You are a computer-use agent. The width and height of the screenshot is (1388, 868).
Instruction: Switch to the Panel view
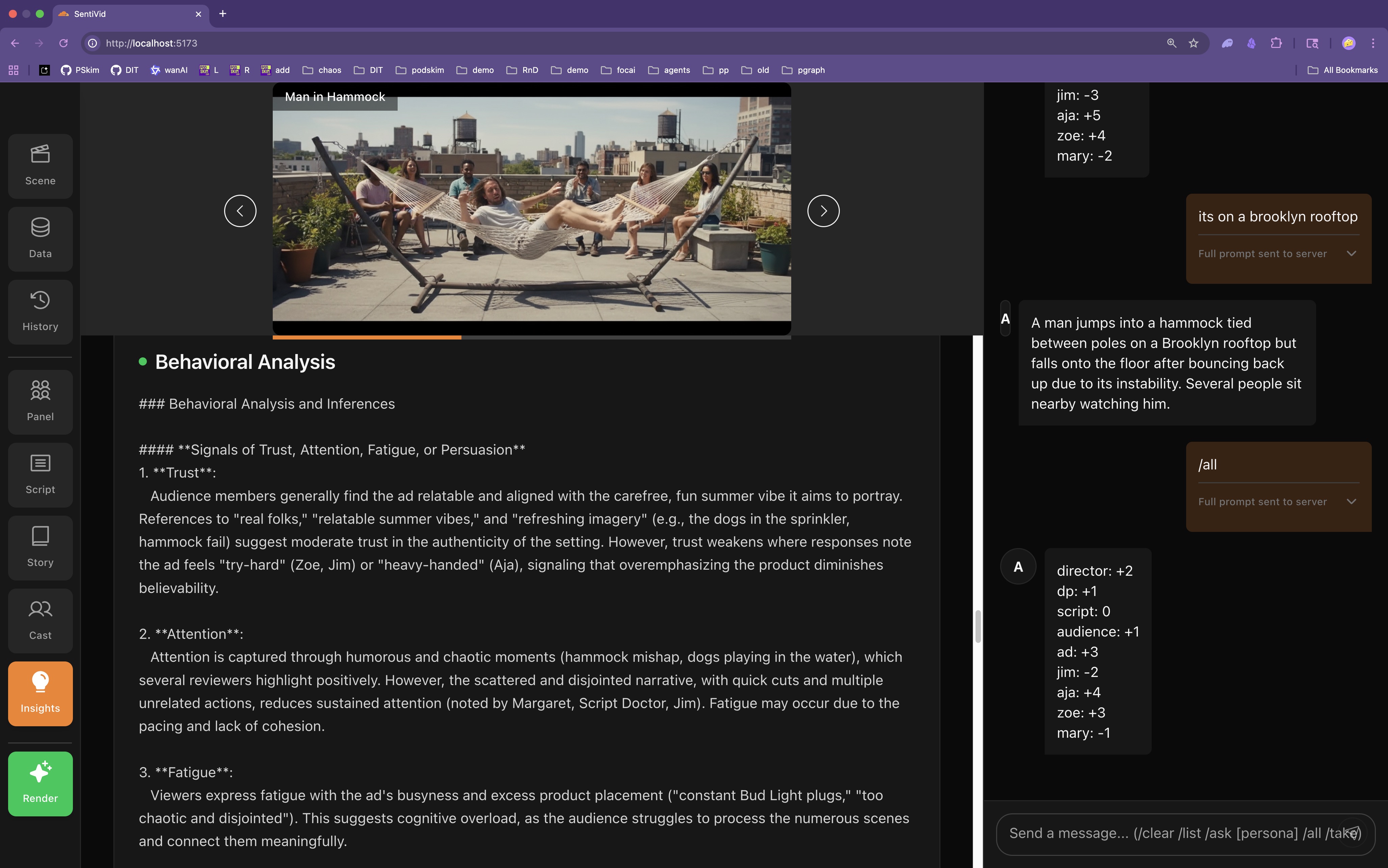40,402
